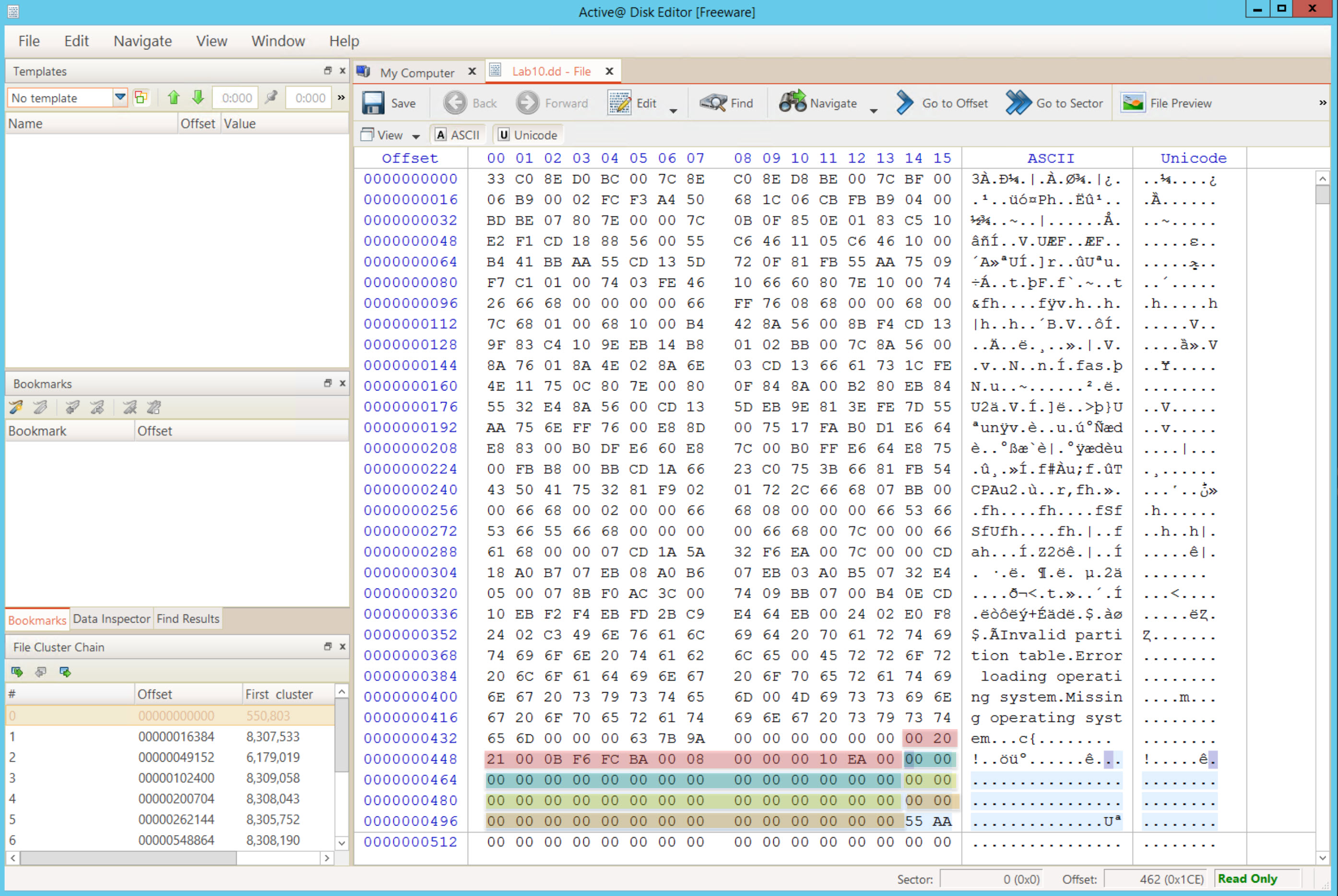
Task: Open the No template dropdown
Action: point(120,98)
